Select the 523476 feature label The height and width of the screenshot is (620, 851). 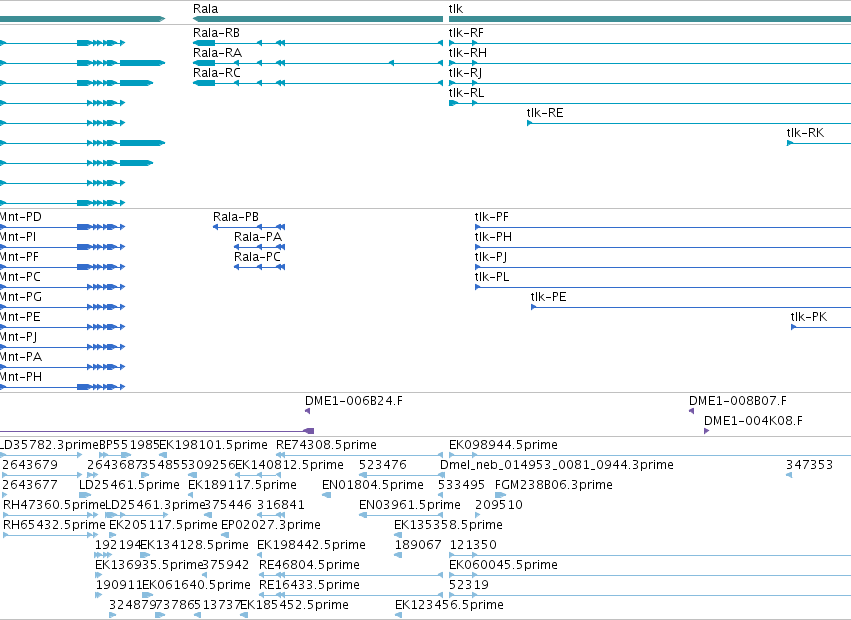(383, 465)
